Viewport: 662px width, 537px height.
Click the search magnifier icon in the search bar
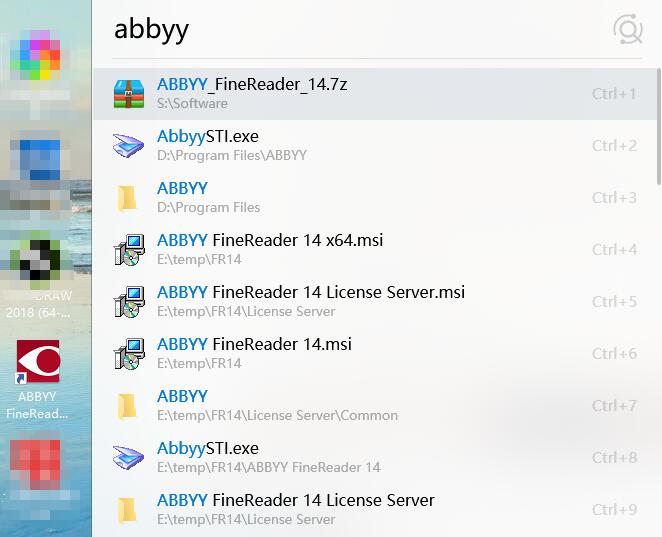tap(628, 30)
